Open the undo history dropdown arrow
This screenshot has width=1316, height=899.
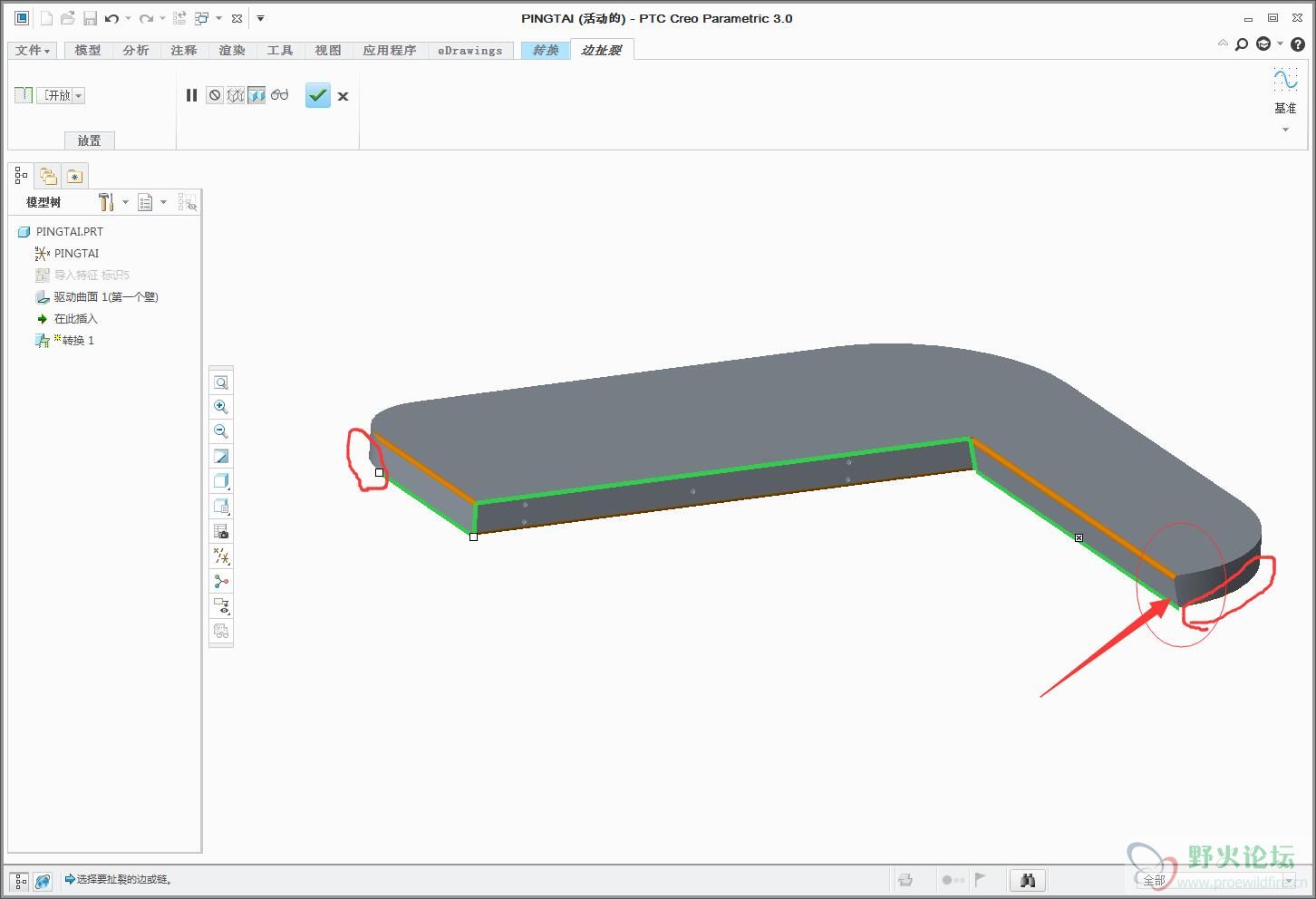(128, 18)
